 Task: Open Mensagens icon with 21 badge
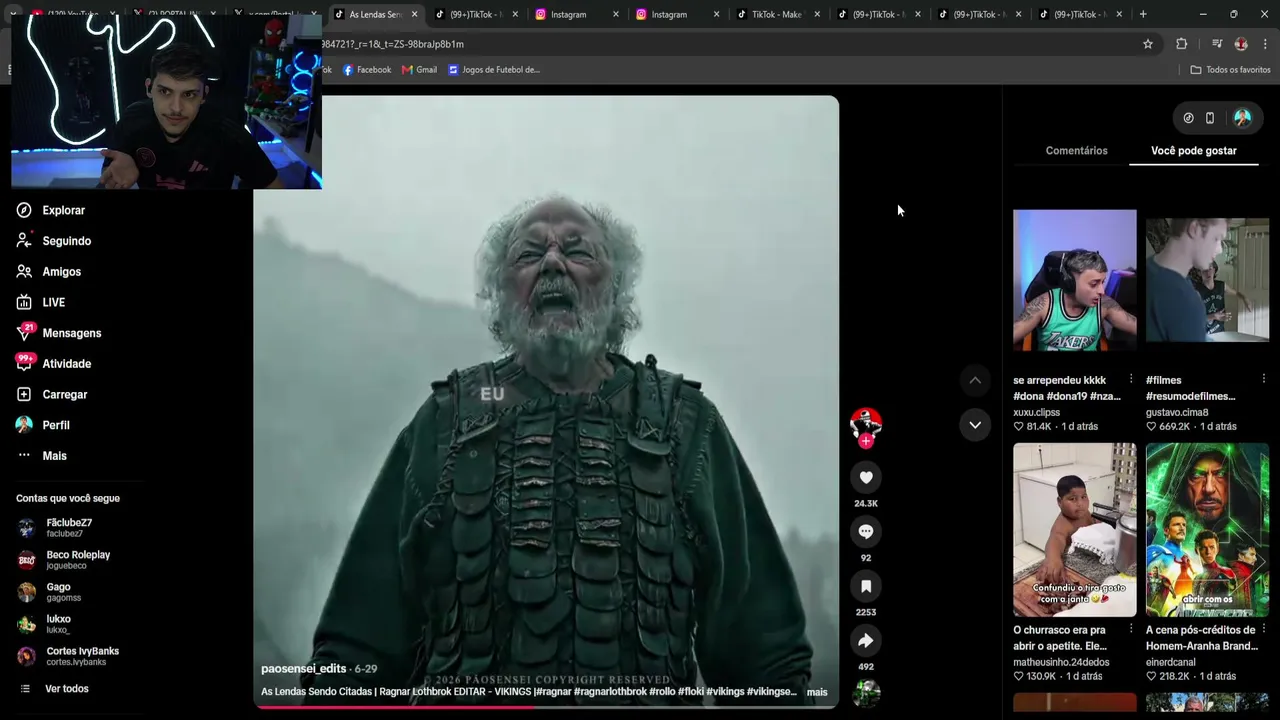pyautogui.click(x=24, y=333)
